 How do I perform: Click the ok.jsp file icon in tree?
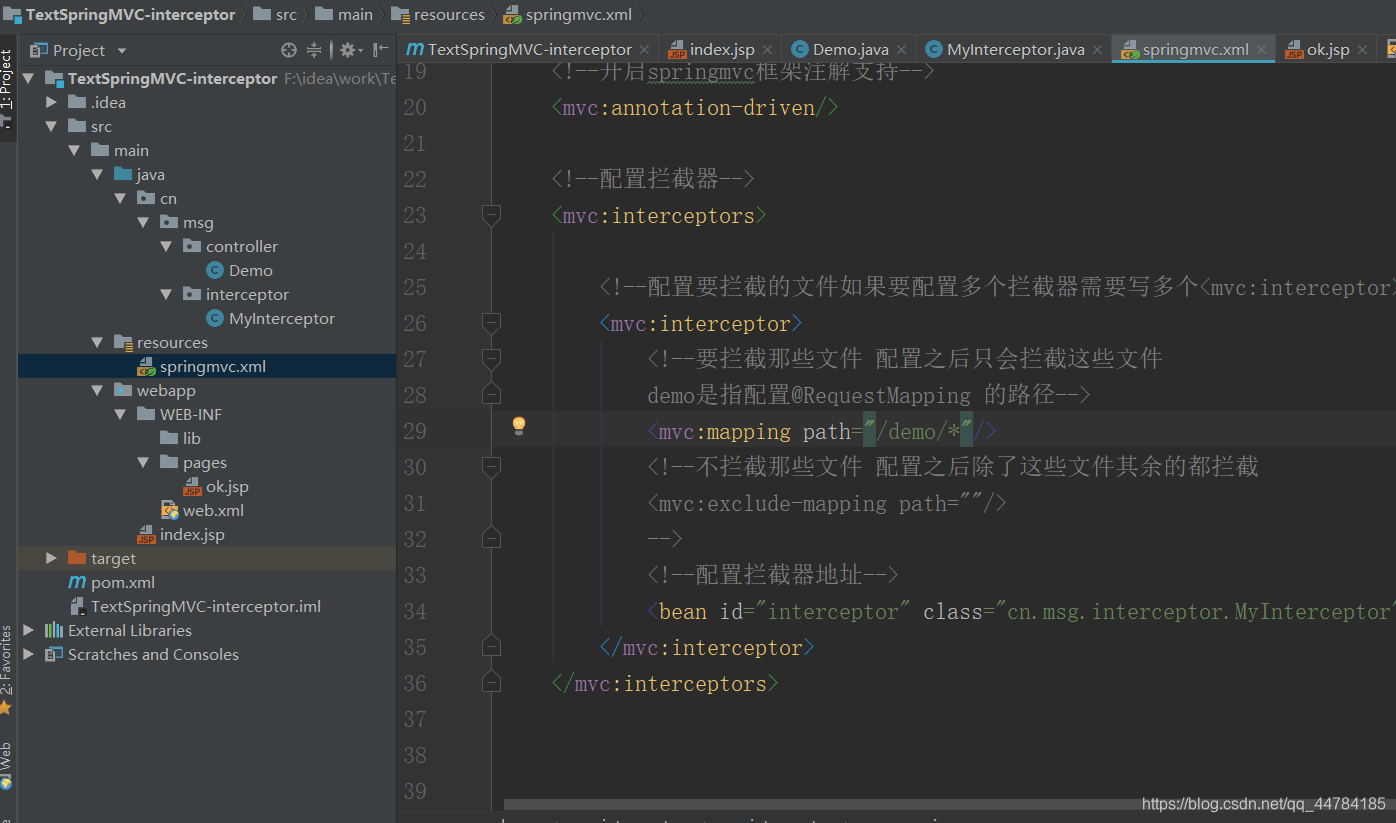192,486
